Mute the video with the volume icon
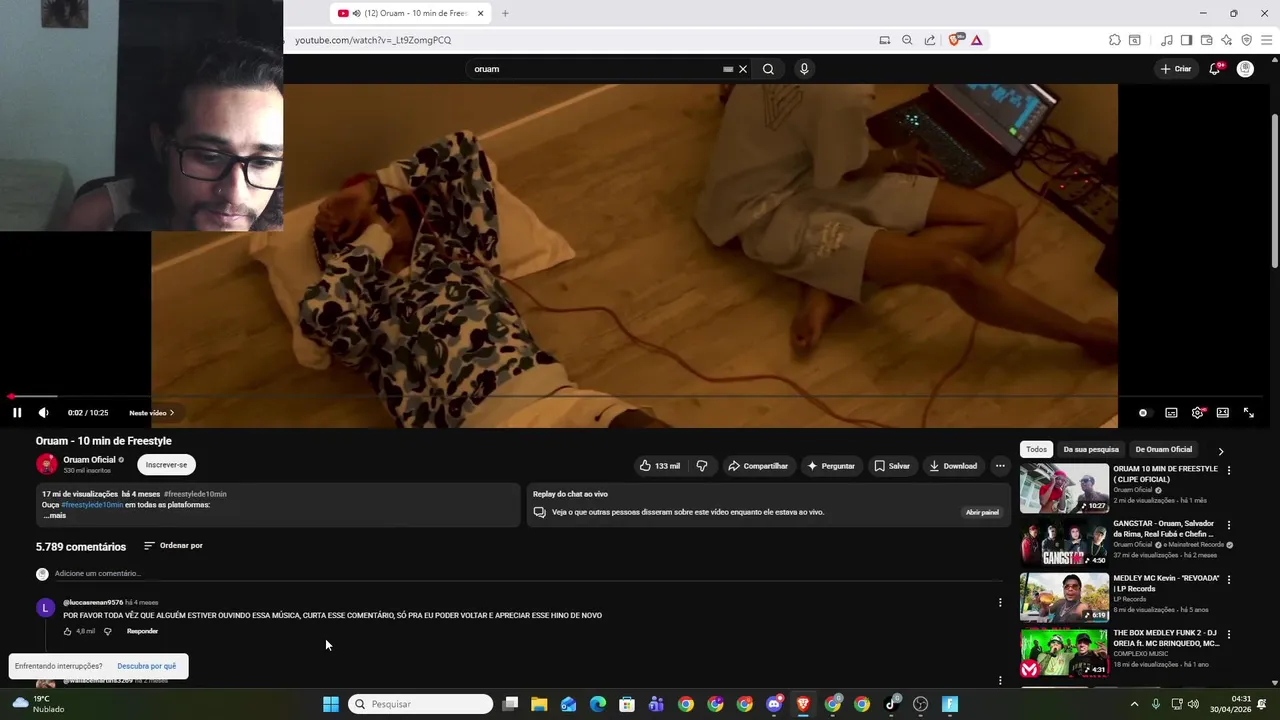Viewport: 1280px width, 720px height. (x=43, y=413)
